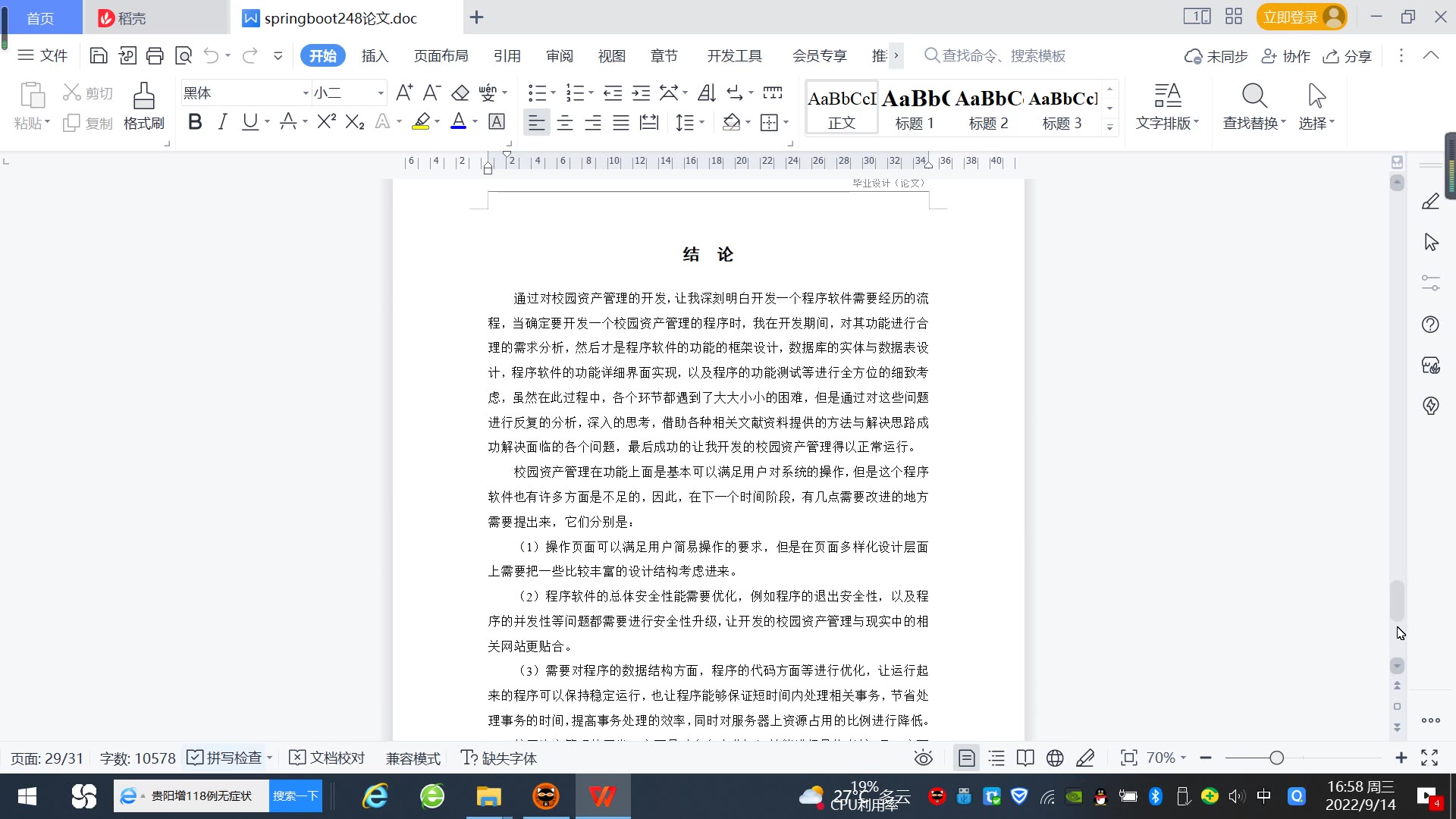Toggle italic formatting
The width and height of the screenshot is (1456, 819).
click(x=222, y=121)
